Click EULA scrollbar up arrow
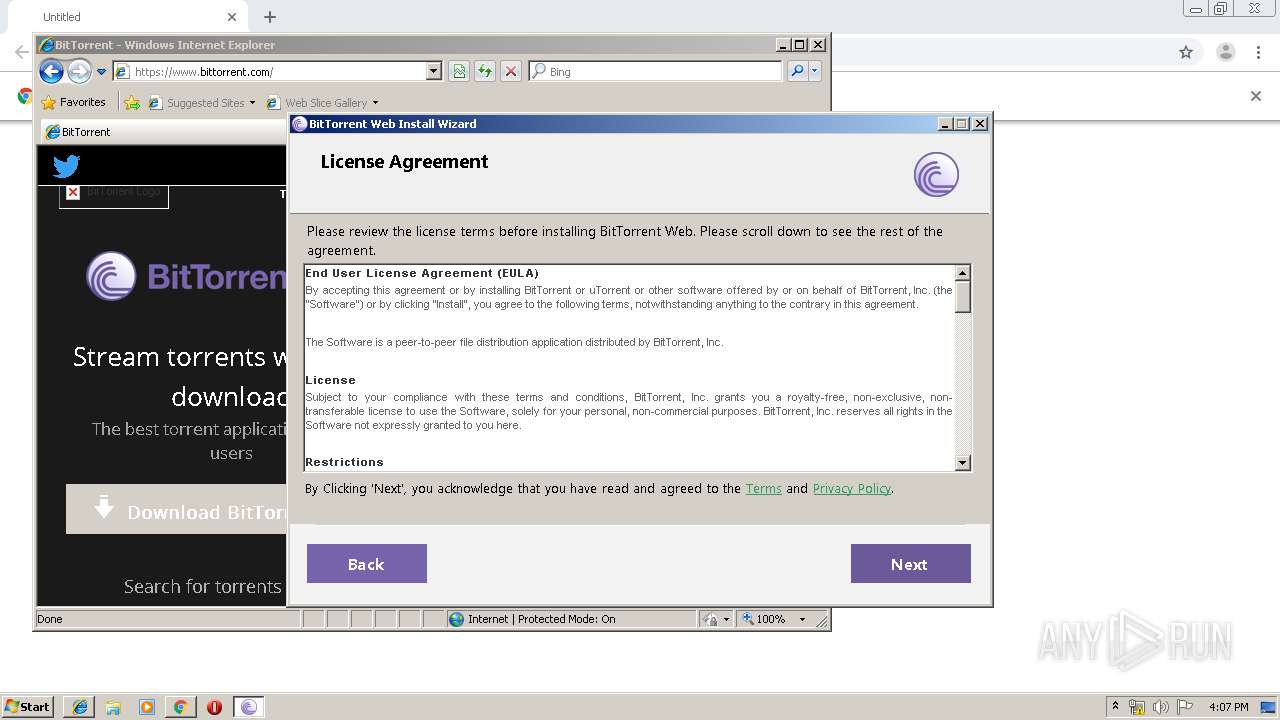Image resolution: width=1280 pixels, height=720 pixels. (963, 273)
